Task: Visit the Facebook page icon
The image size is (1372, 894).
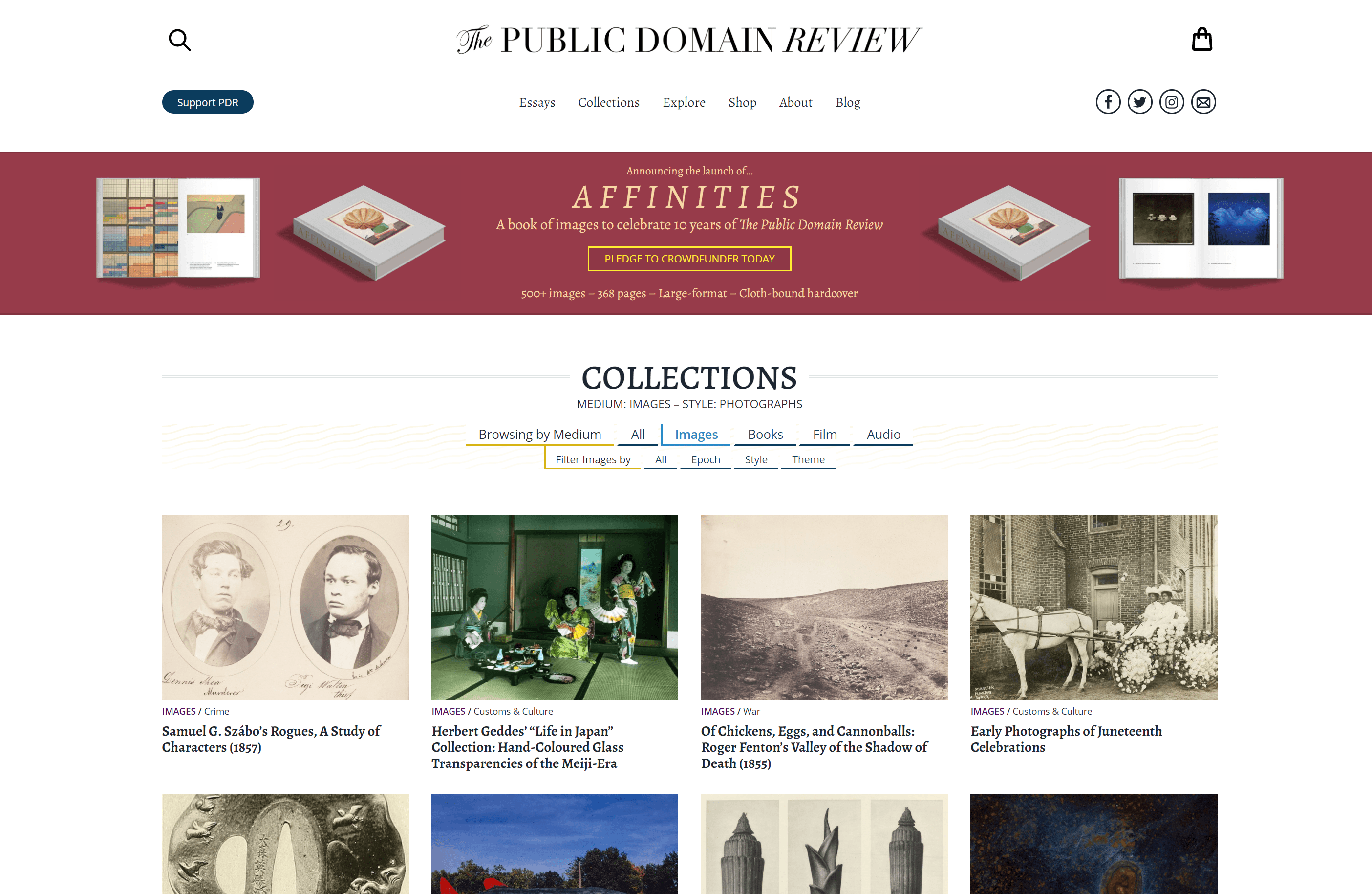Action: tap(1108, 102)
